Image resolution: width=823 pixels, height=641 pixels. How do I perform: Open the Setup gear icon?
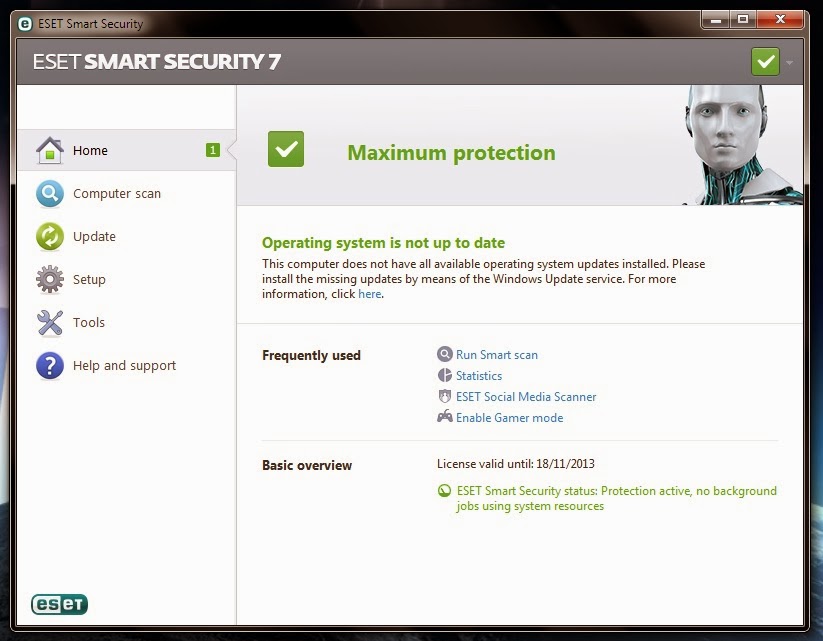pyautogui.click(x=50, y=279)
